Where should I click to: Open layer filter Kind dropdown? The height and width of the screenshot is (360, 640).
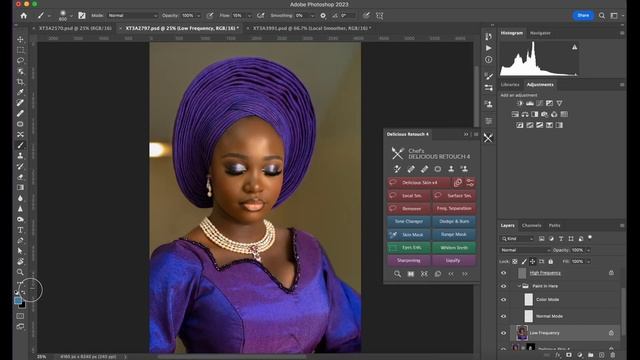(517, 239)
